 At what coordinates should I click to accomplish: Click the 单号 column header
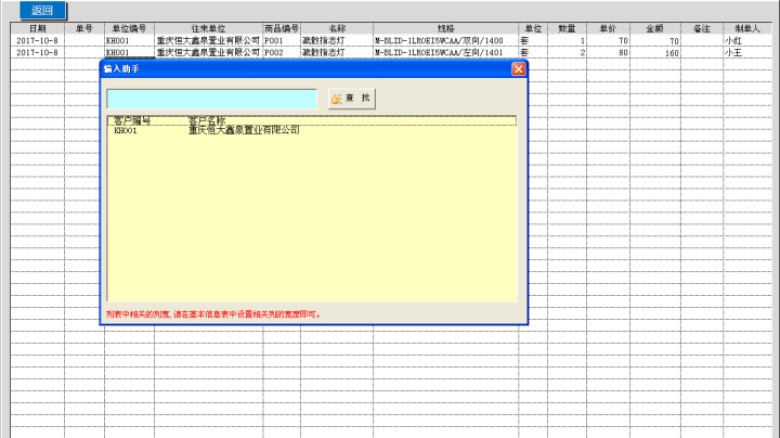click(x=84, y=28)
